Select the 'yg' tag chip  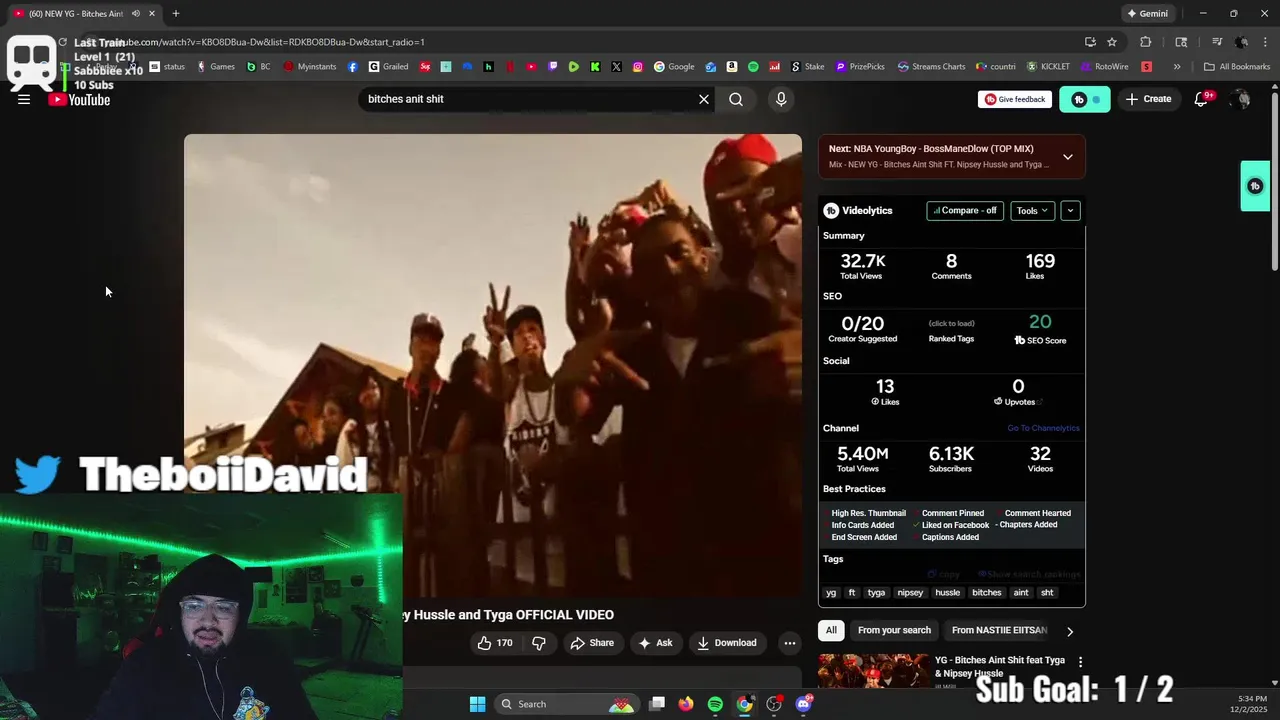click(x=831, y=592)
